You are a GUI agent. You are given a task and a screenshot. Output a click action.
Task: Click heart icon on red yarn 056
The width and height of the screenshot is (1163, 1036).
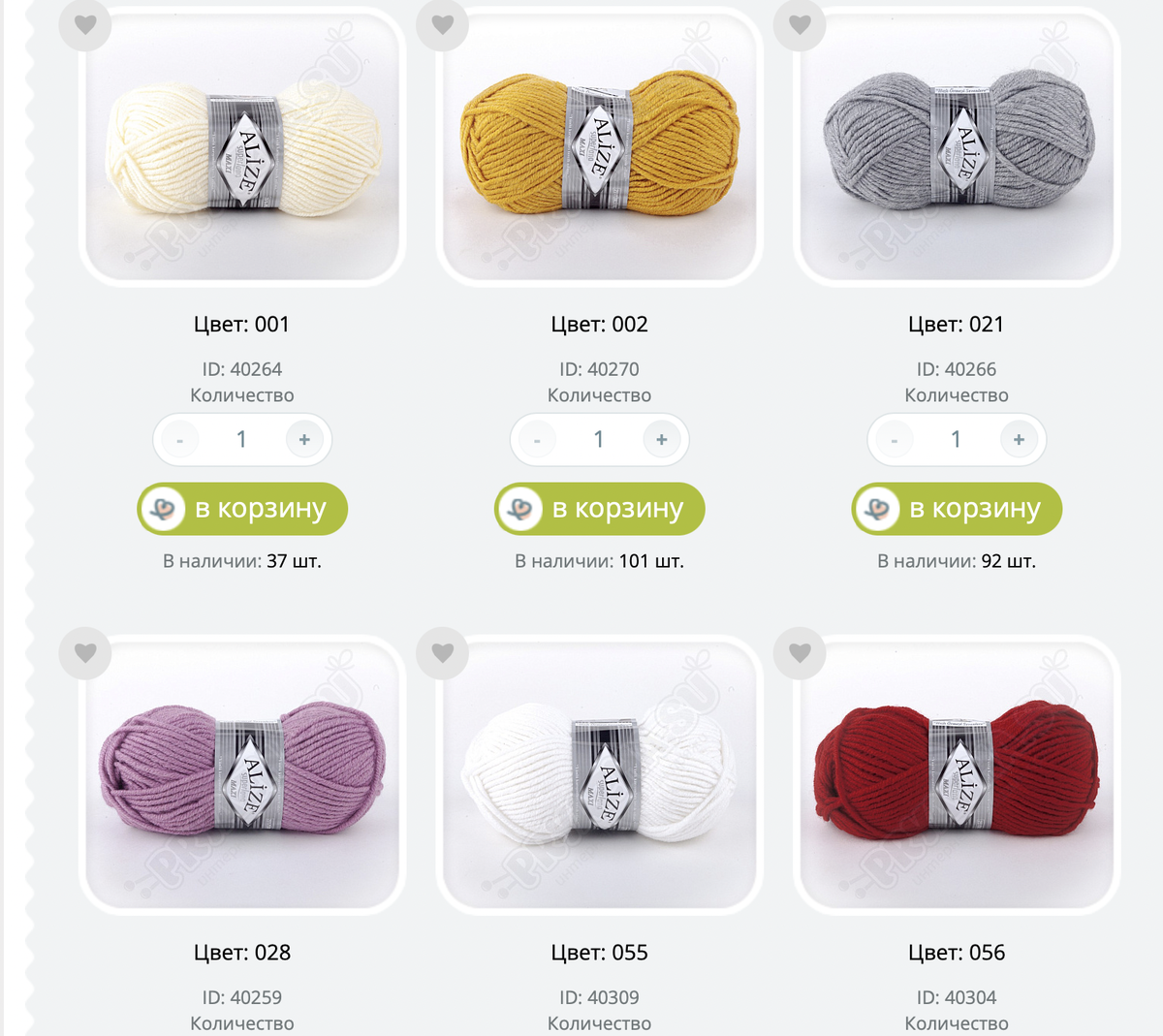tap(800, 652)
